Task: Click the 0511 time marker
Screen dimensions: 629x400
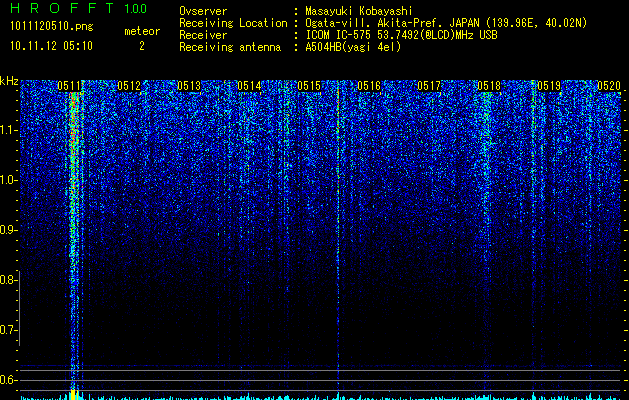Action: (70, 86)
